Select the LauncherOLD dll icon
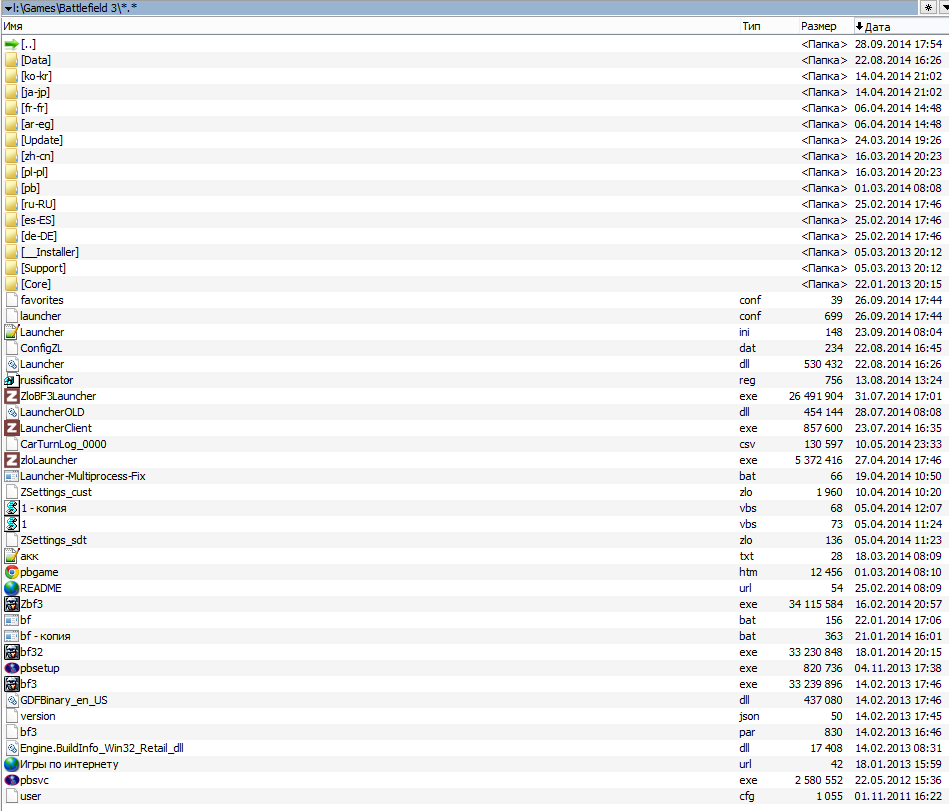 point(11,412)
